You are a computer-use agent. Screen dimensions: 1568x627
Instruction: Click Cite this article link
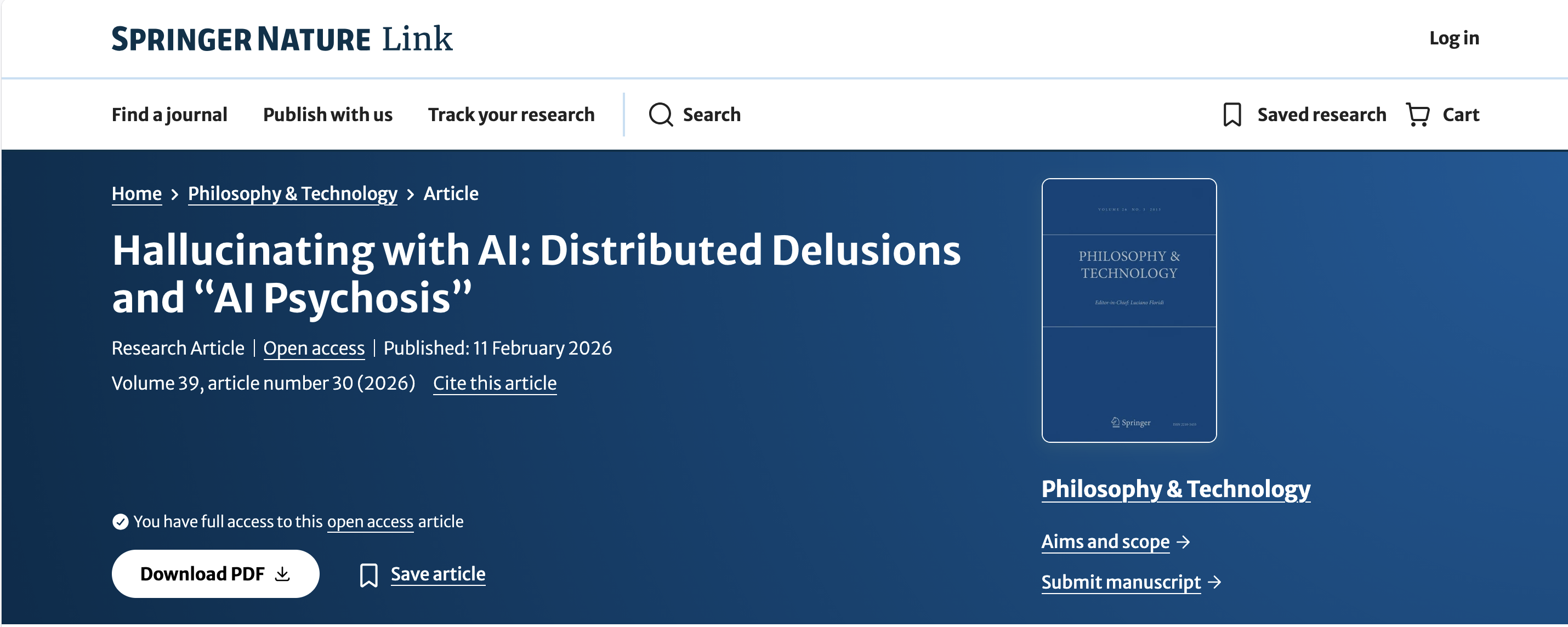coord(495,384)
